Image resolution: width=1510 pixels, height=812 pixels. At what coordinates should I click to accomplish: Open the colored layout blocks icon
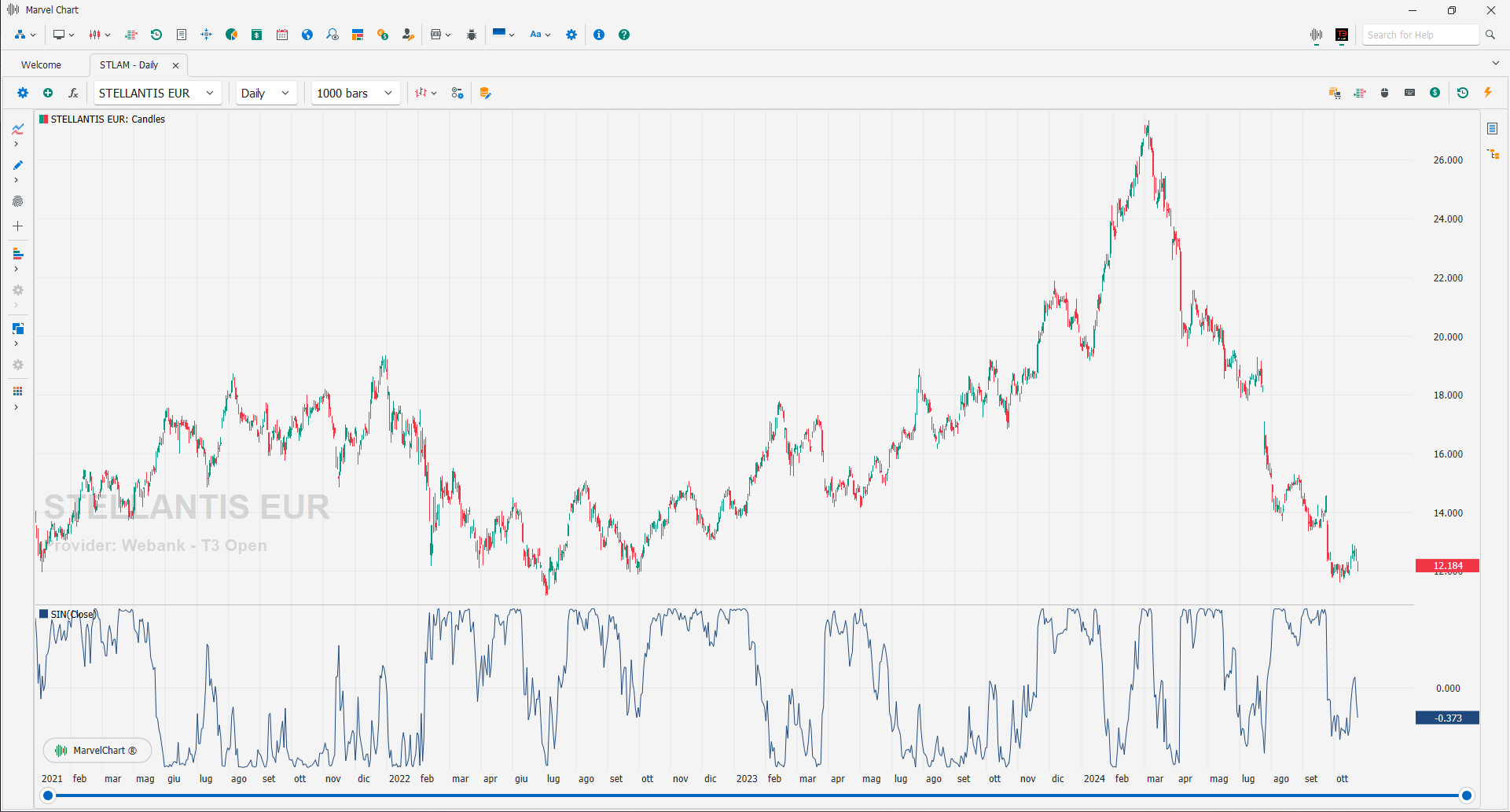click(358, 35)
